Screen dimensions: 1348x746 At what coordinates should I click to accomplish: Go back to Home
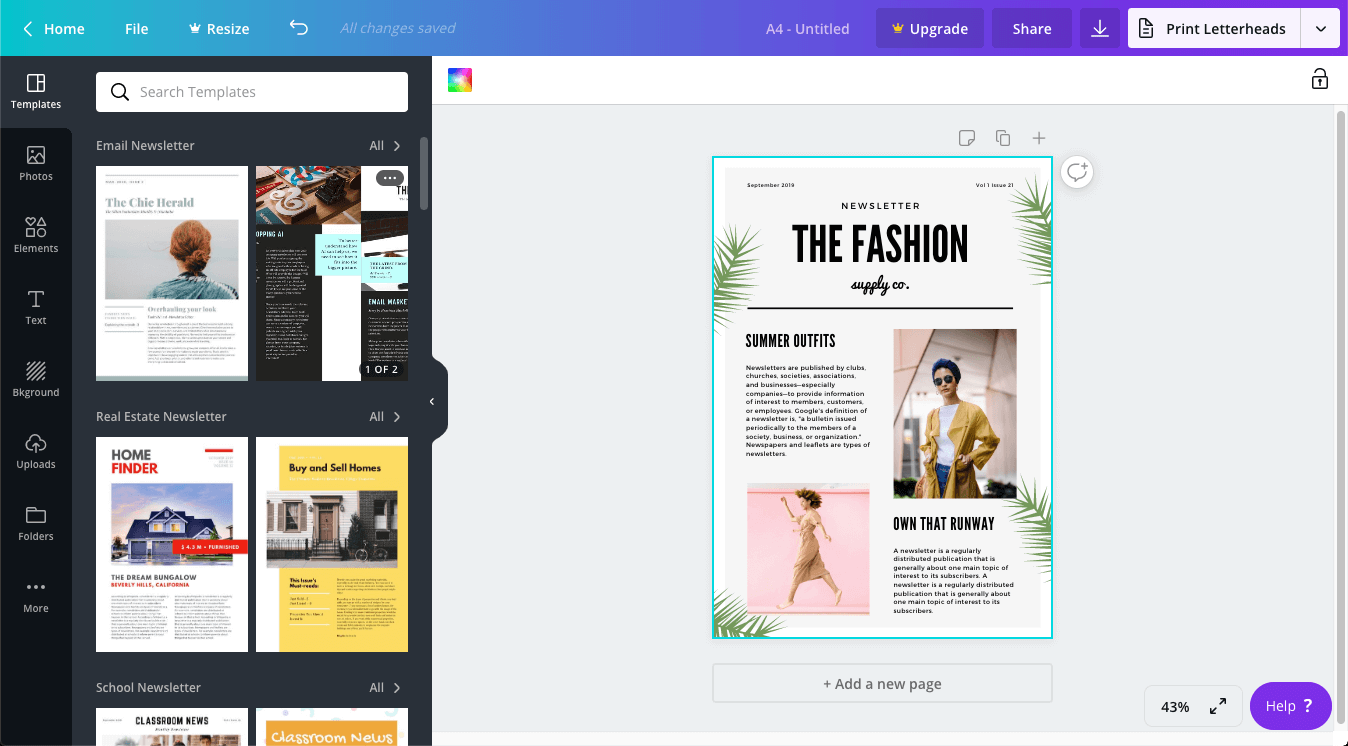click(53, 28)
